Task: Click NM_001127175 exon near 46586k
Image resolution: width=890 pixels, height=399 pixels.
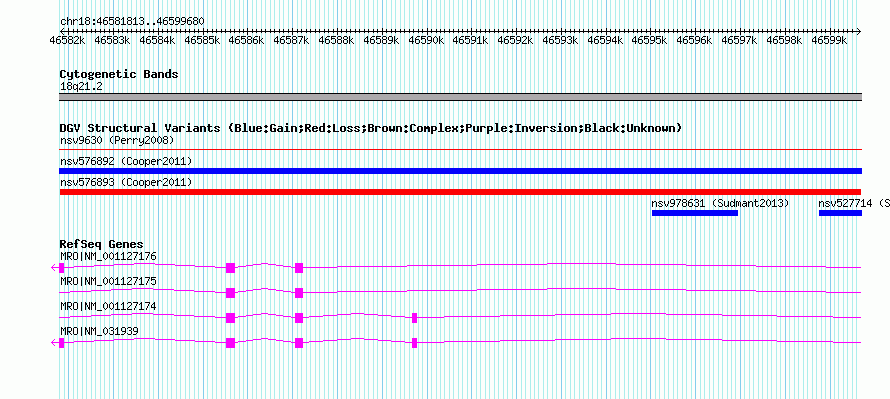Action: point(230,293)
